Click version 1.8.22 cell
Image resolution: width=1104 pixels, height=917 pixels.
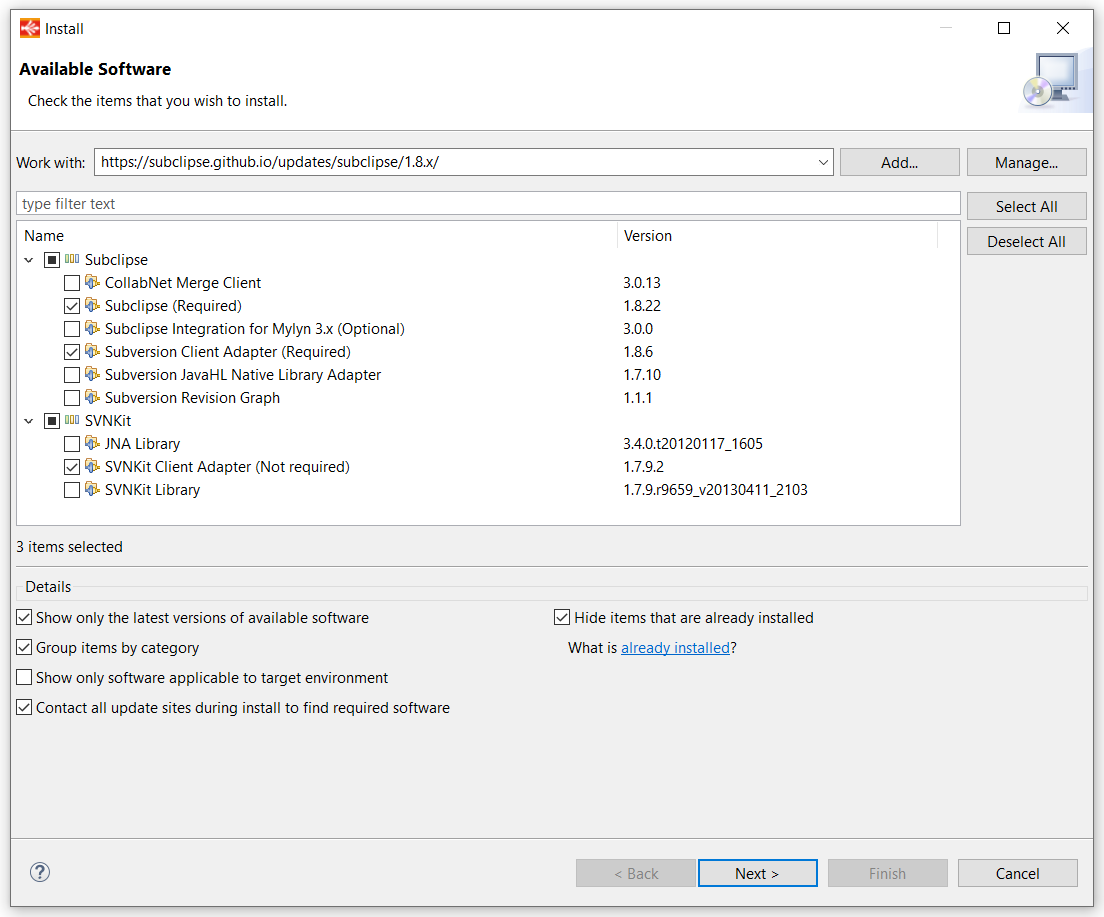coord(642,306)
